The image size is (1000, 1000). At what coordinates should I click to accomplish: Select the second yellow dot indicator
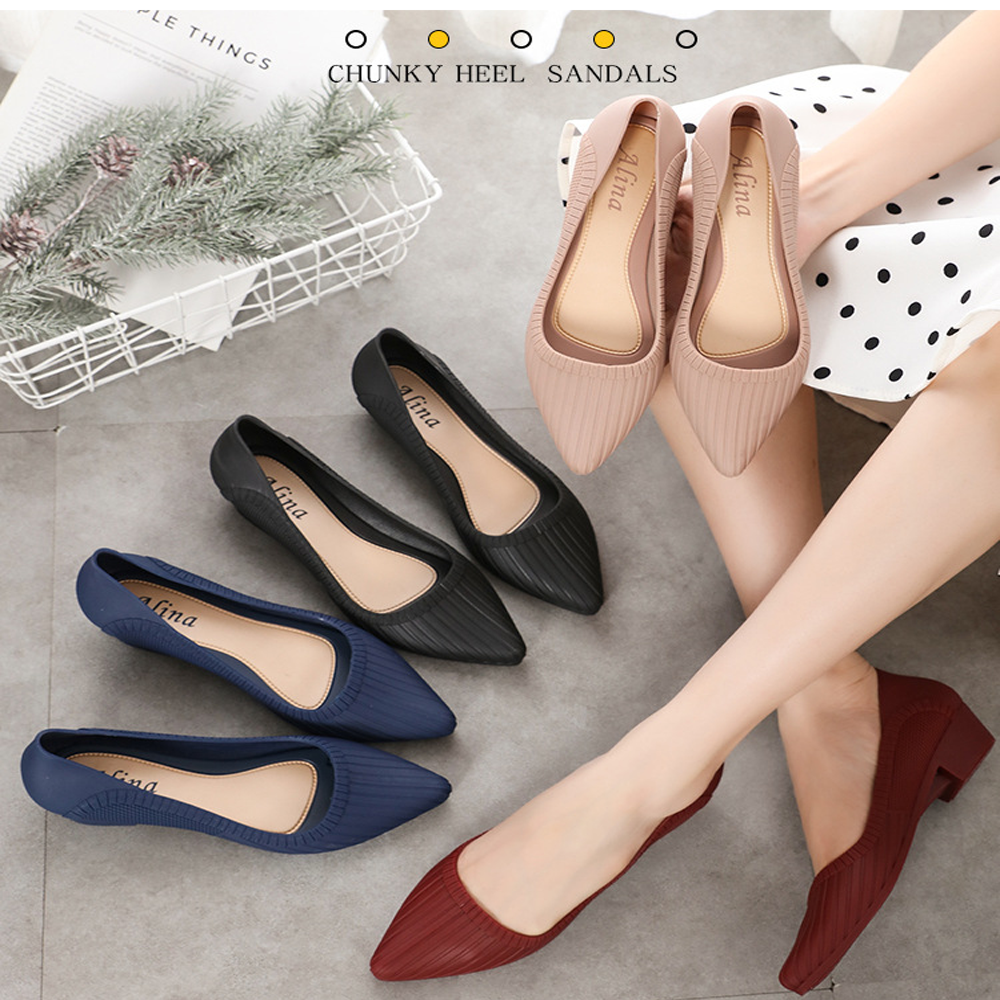point(438,39)
